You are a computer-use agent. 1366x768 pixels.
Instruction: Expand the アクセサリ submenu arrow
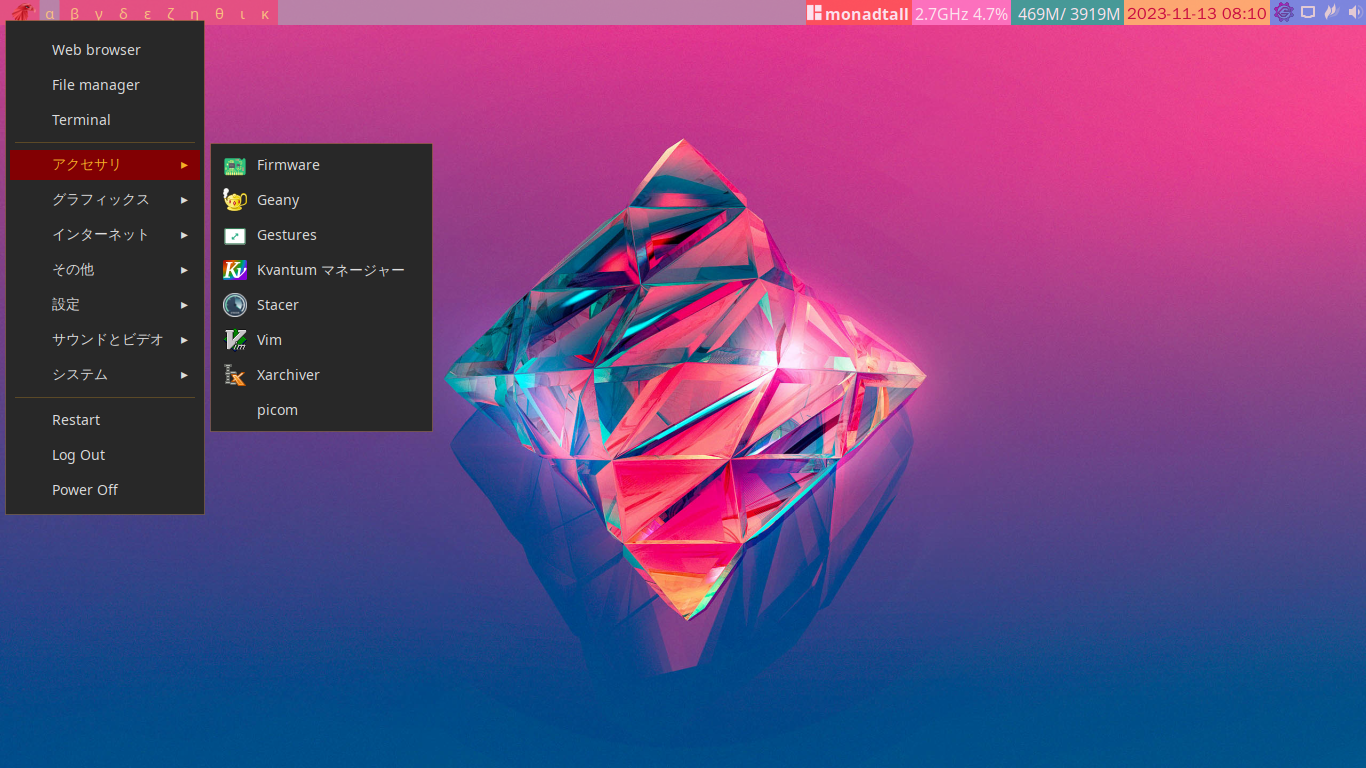point(184,165)
